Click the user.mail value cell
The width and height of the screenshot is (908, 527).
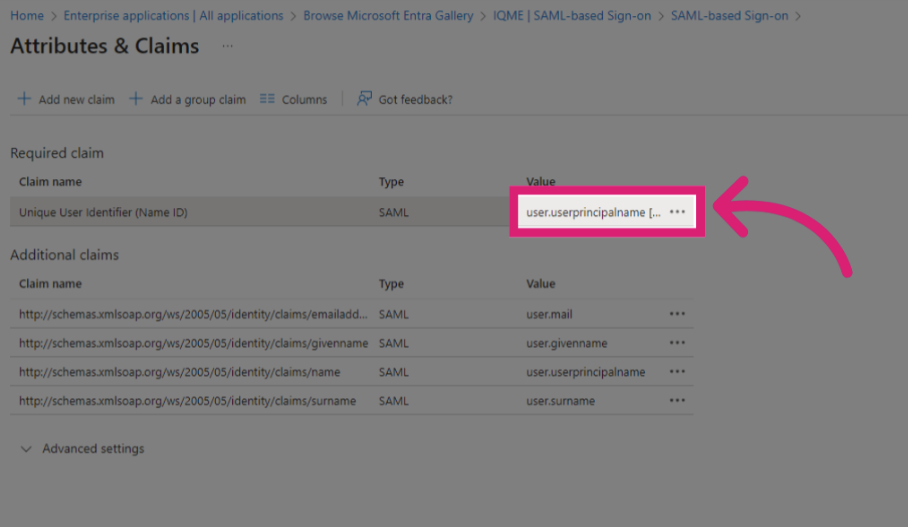pos(549,314)
